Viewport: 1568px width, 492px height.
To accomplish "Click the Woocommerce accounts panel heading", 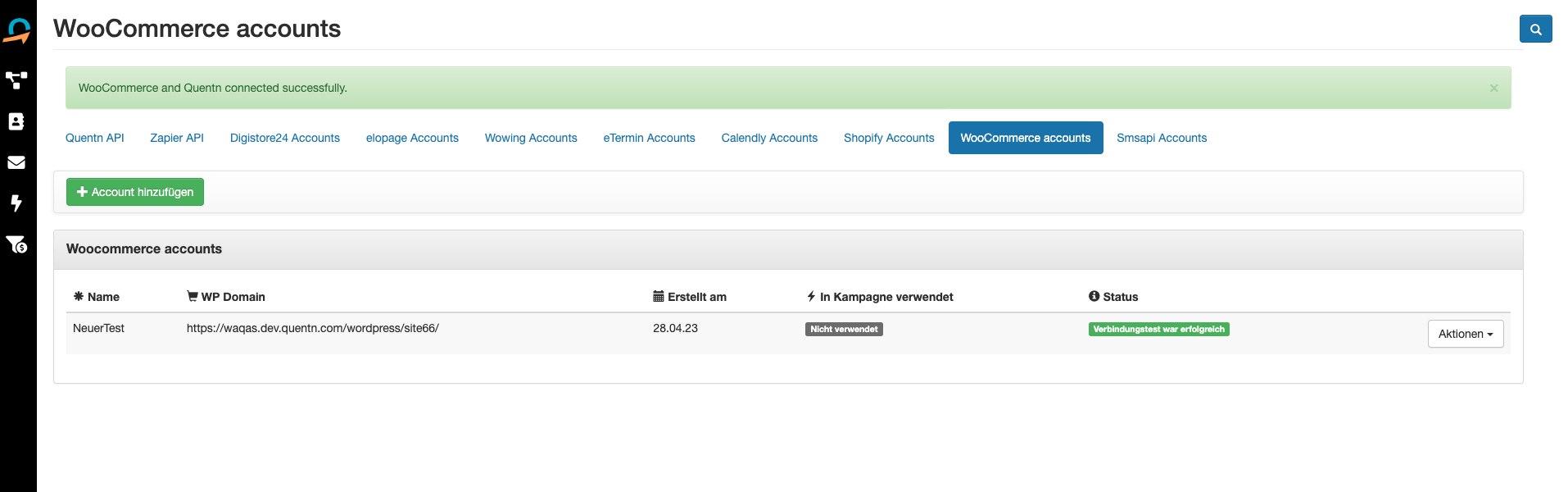I will pos(144,249).
